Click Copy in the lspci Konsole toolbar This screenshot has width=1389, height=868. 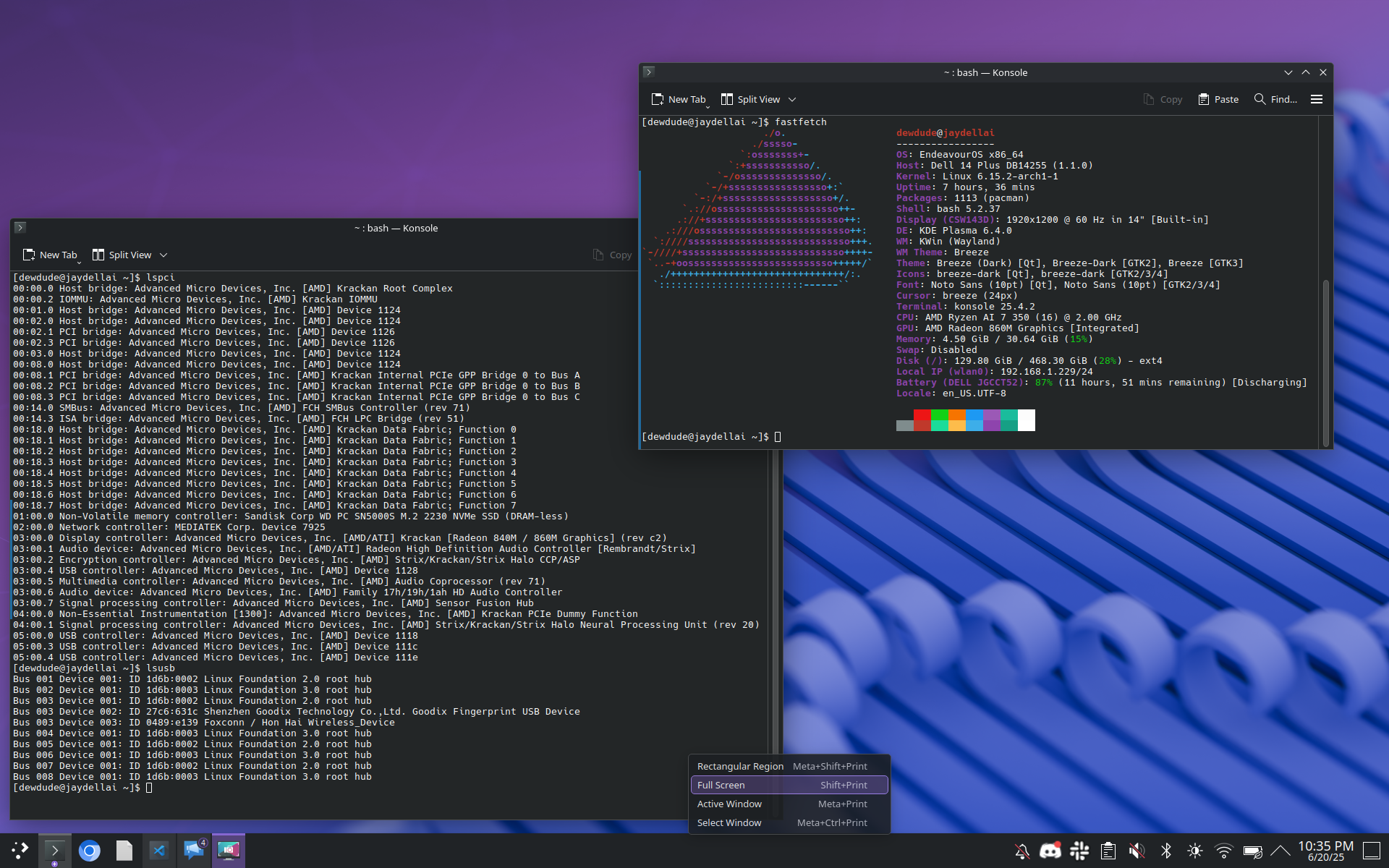(x=613, y=255)
